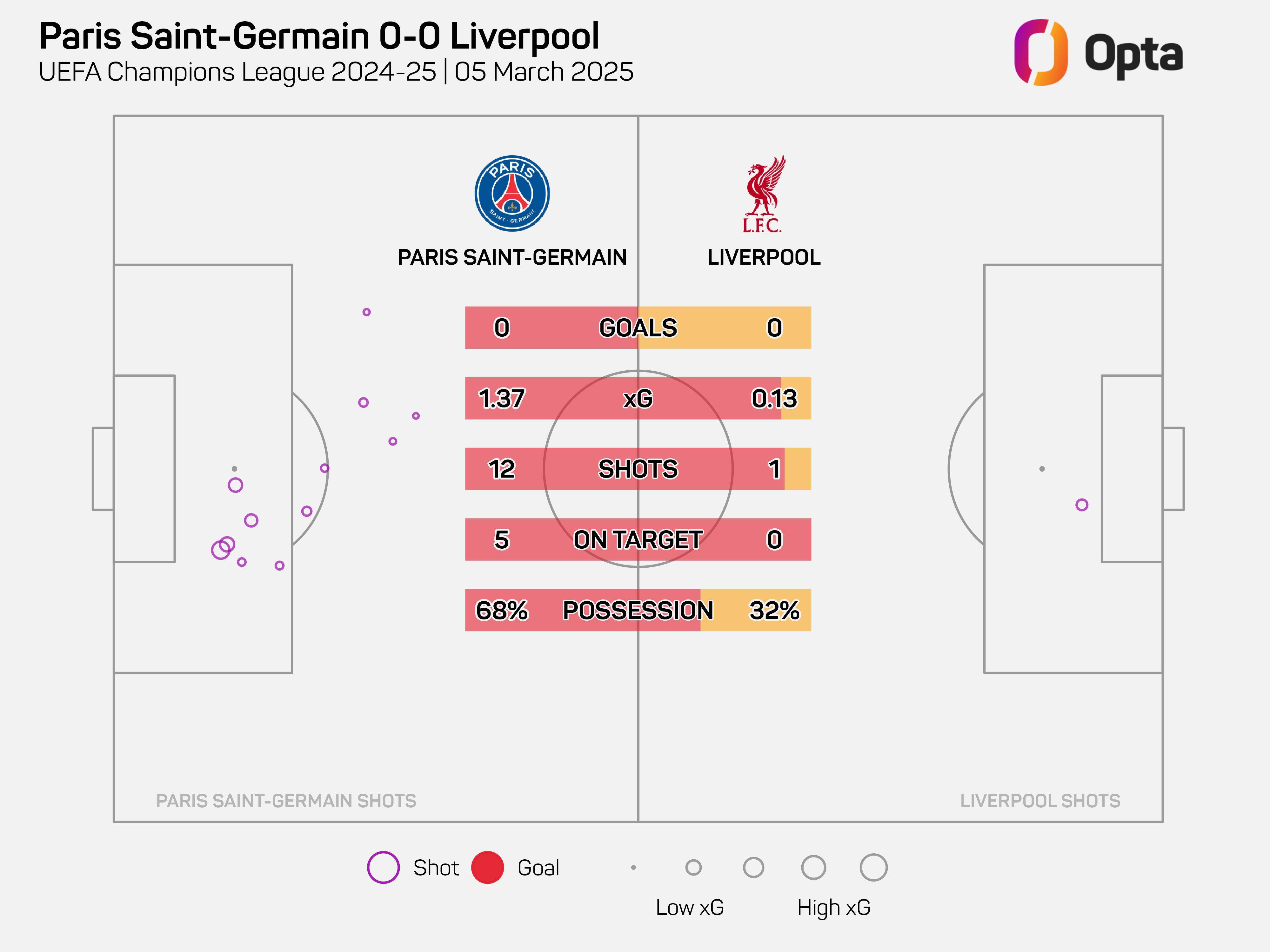The image size is (1270, 952).
Task: Click the 'High xG' legend label
Action: 834,907
